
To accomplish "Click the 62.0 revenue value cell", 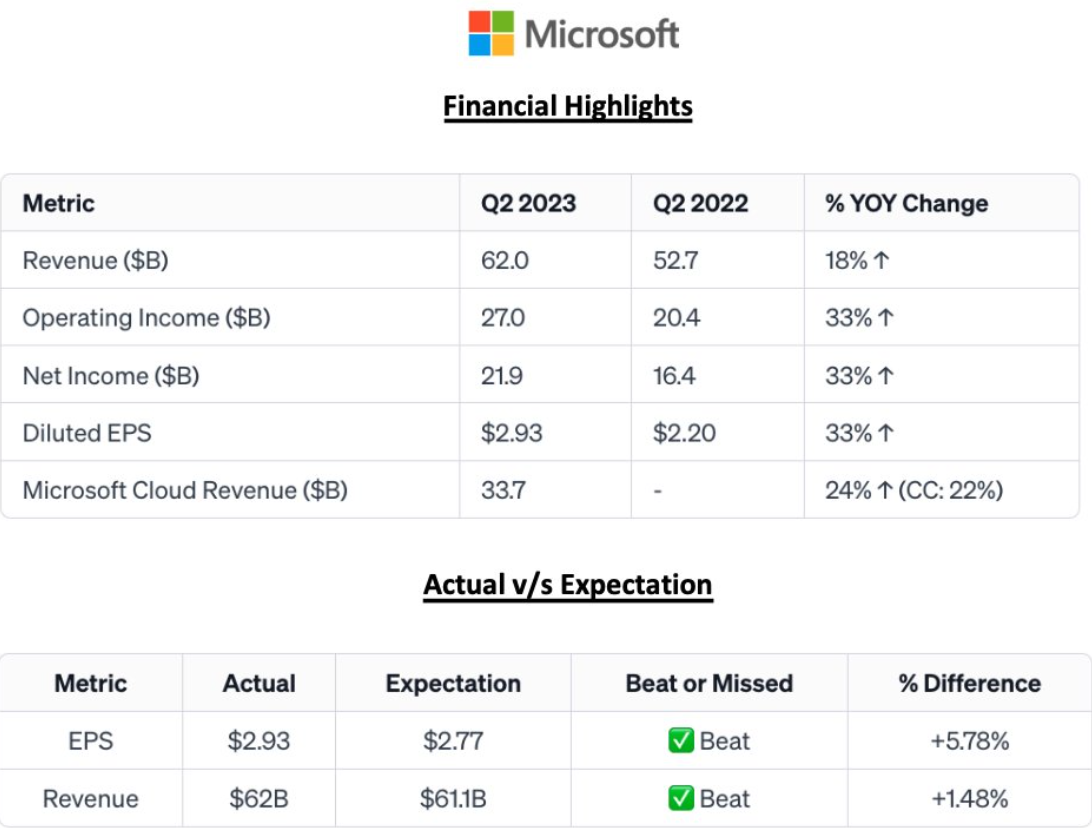I will point(504,260).
